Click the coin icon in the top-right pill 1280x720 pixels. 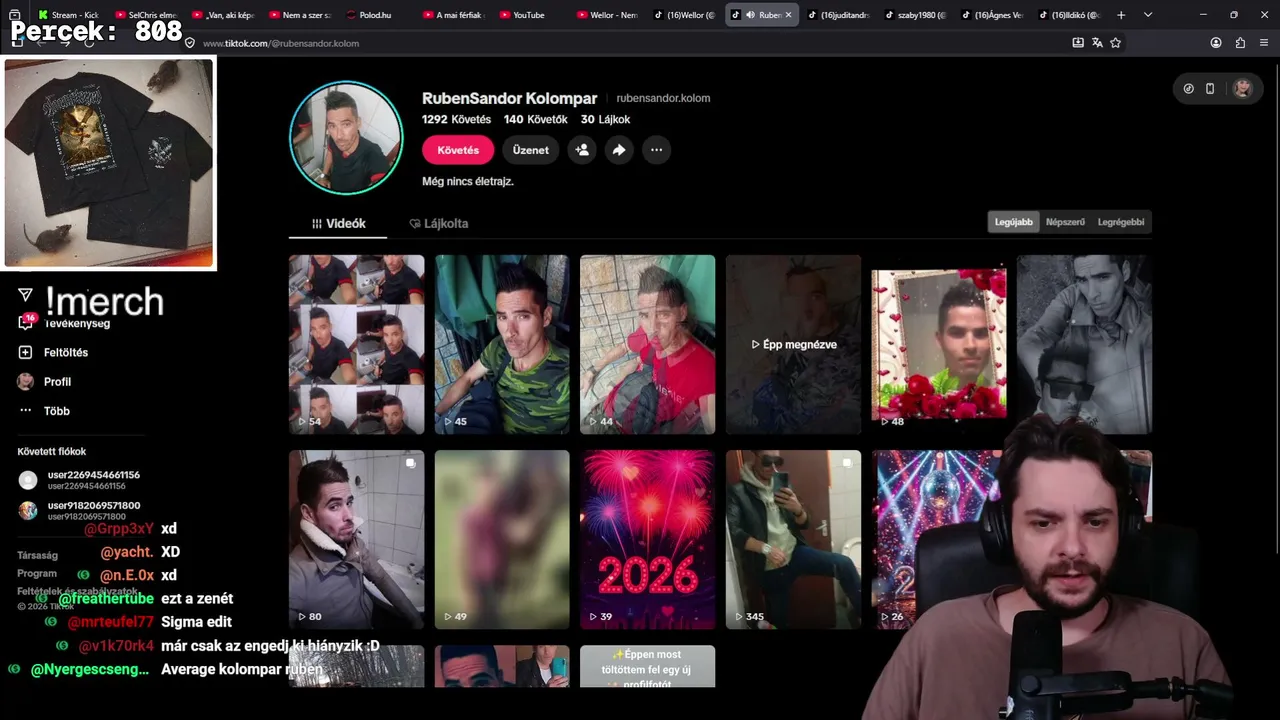(1188, 88)
